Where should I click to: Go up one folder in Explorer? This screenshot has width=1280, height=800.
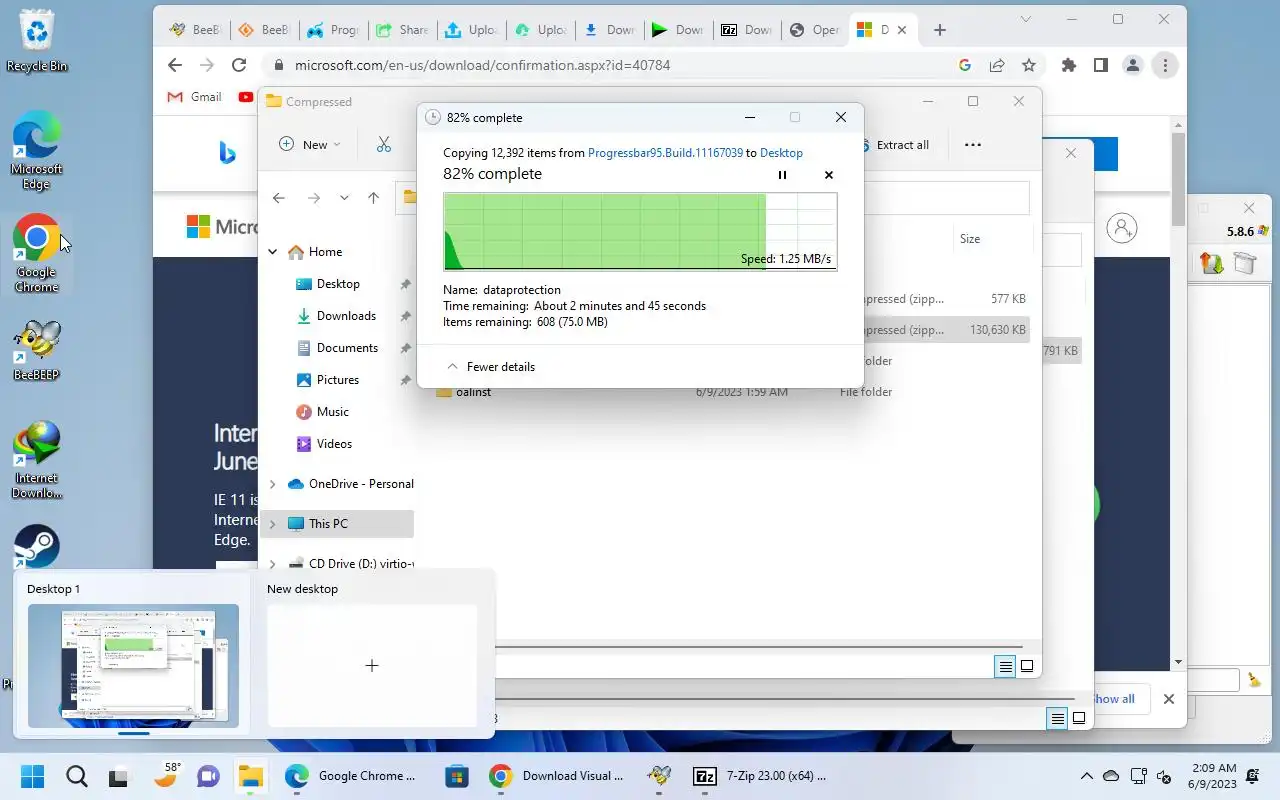[x=373, y=198]
